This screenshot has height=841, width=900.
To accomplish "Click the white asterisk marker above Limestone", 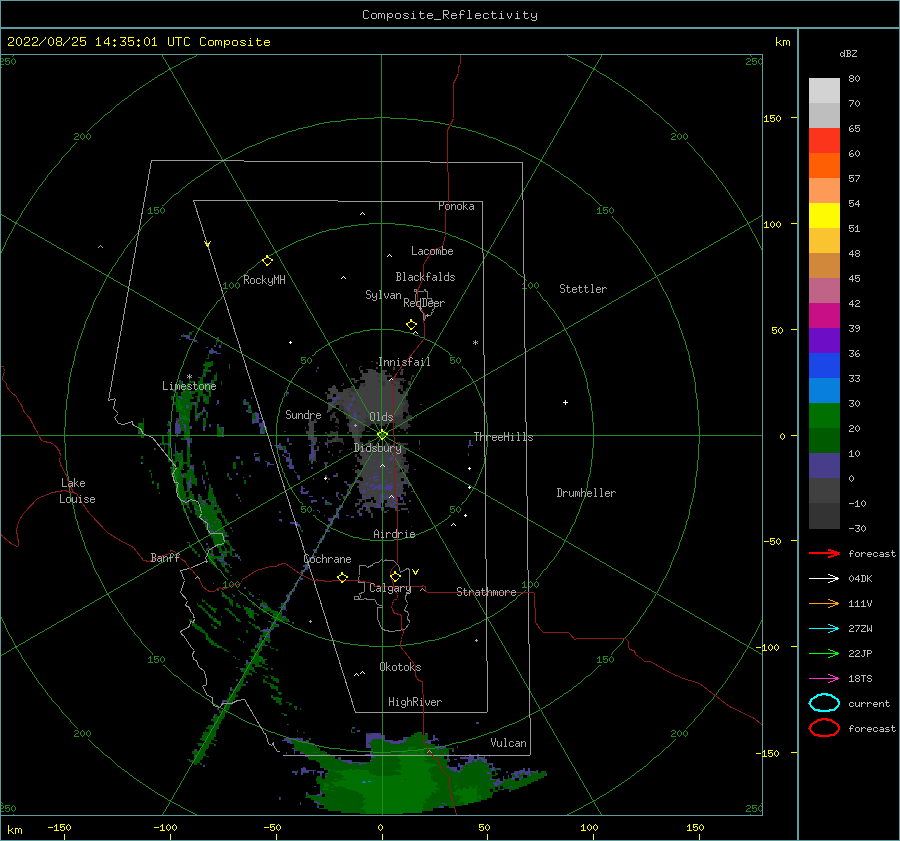I will tap(189, 377).
